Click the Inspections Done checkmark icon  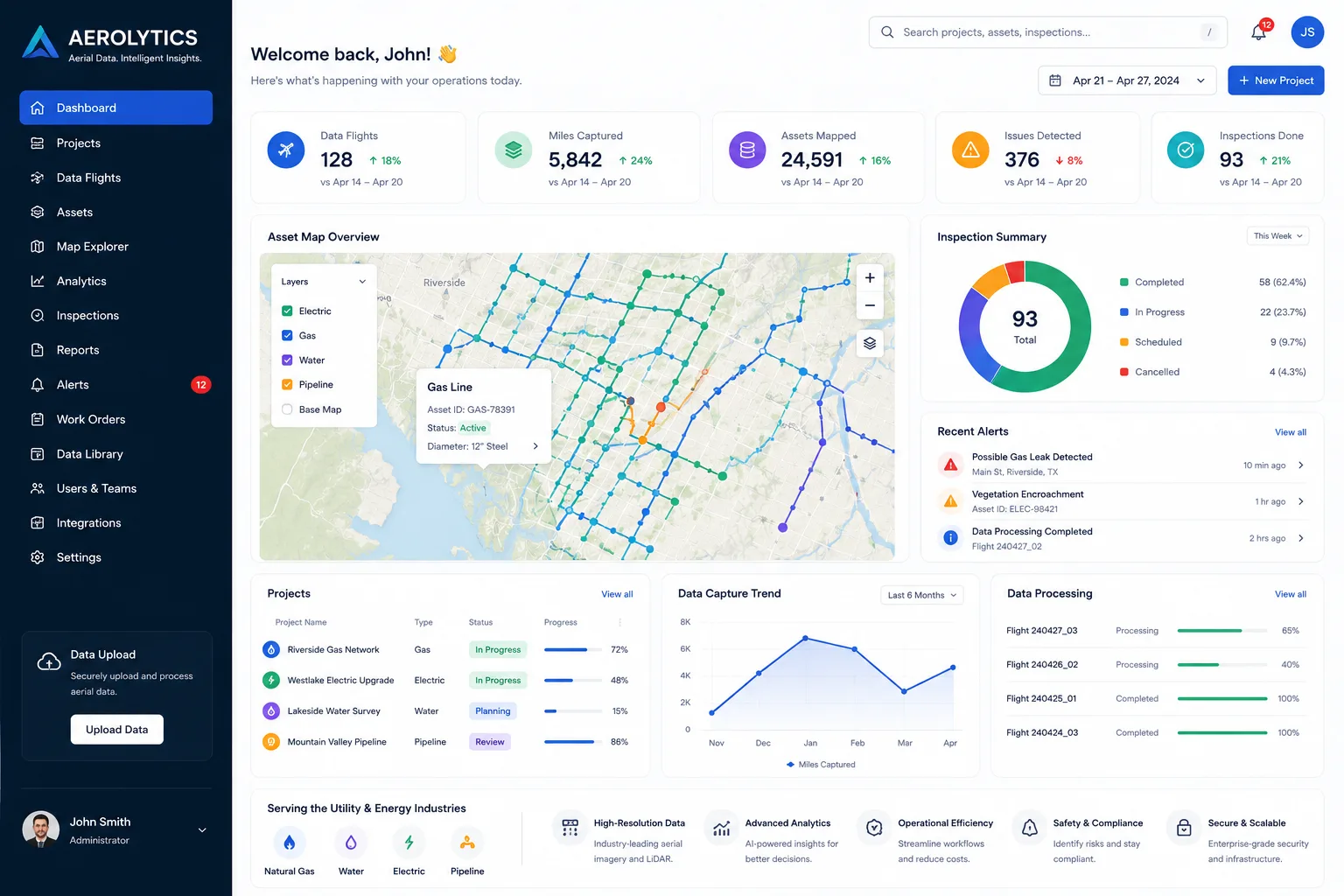point(1186,150)
